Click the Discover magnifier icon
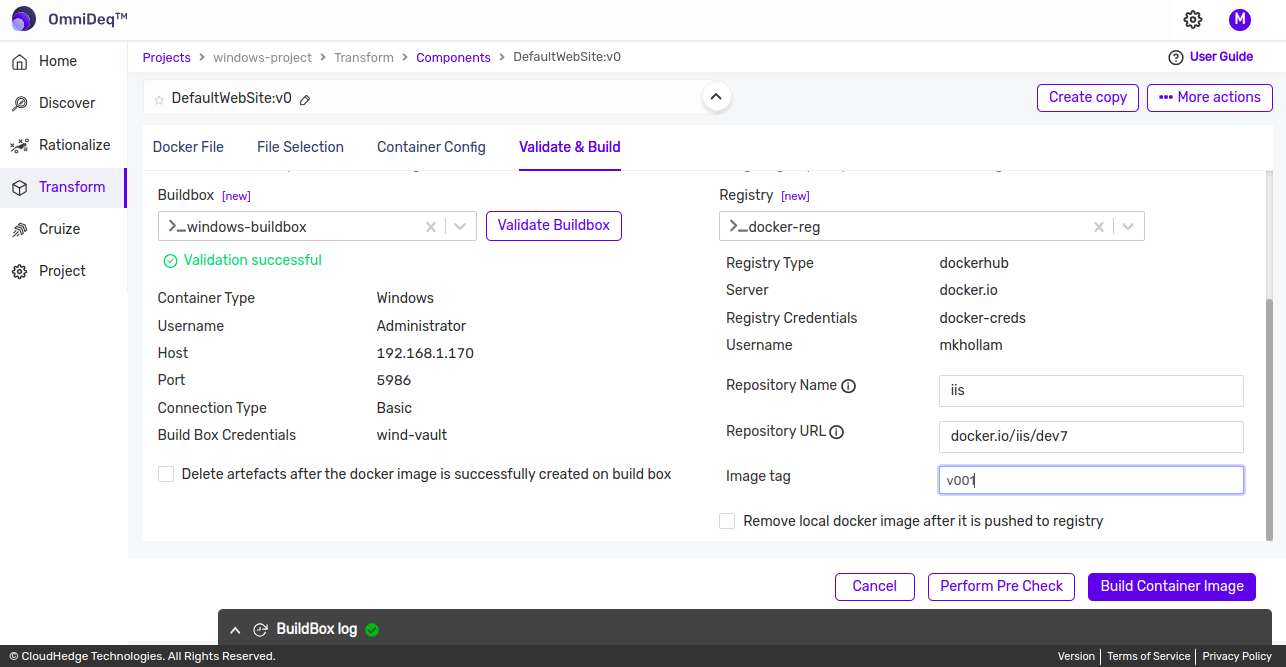The width and height of the screenshot is (1286, 667). (x=19, y=103)
